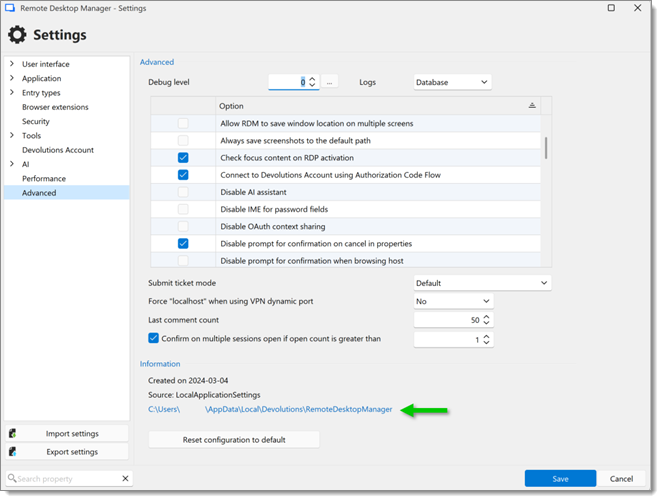Clear the search property field

125,479
